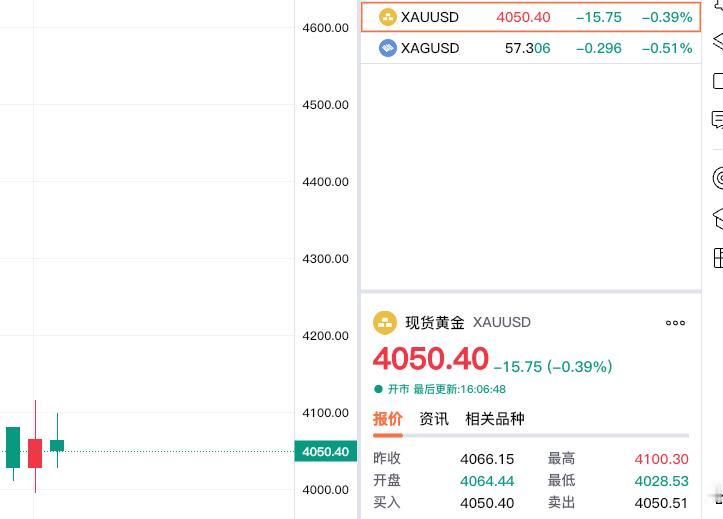Image resolution: width=723 pixels, height=519 pixels.
Task: Select the red candlestick on the chart
Action: coord(35,453)
